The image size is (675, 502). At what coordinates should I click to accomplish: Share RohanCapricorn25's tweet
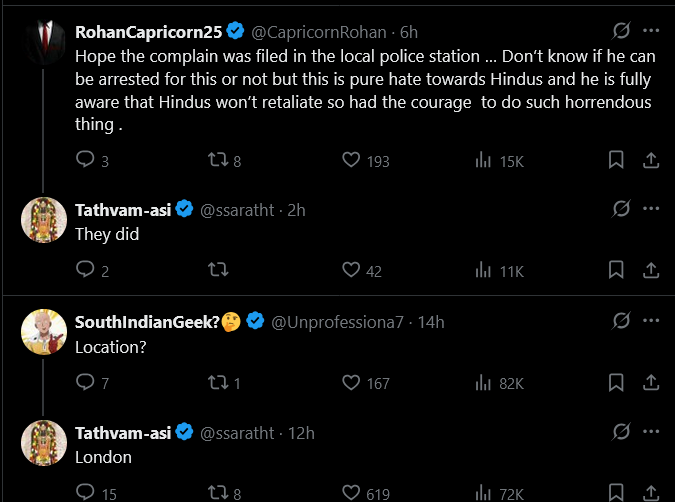pyautogui.click(x=649, y=159)
